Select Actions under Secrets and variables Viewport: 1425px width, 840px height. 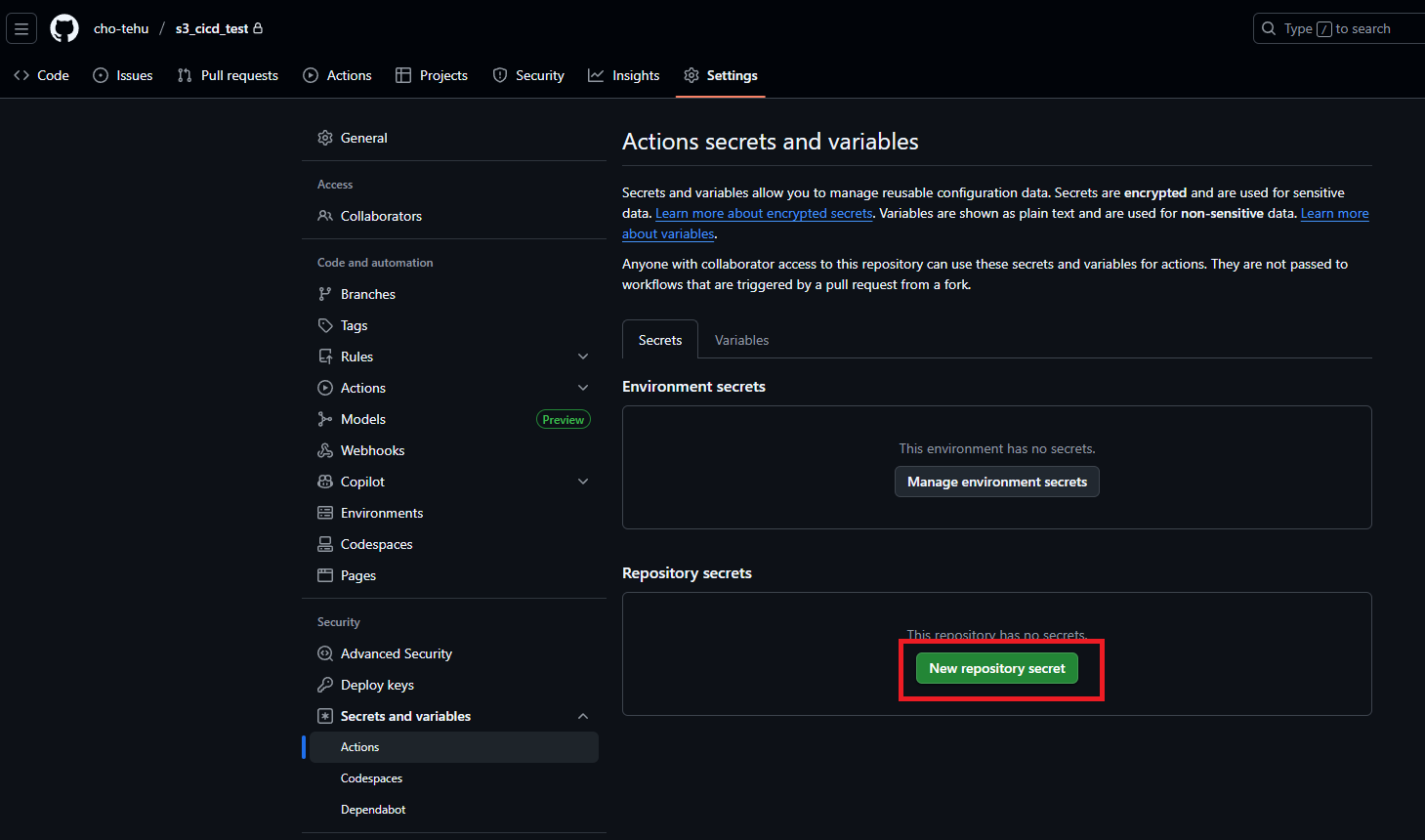pyautogui.click(x=454, y=747)
